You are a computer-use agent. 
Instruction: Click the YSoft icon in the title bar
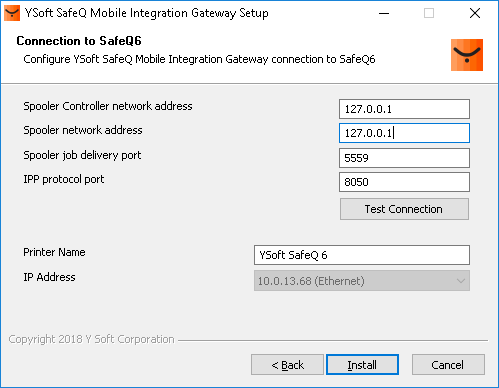(12, 13)
